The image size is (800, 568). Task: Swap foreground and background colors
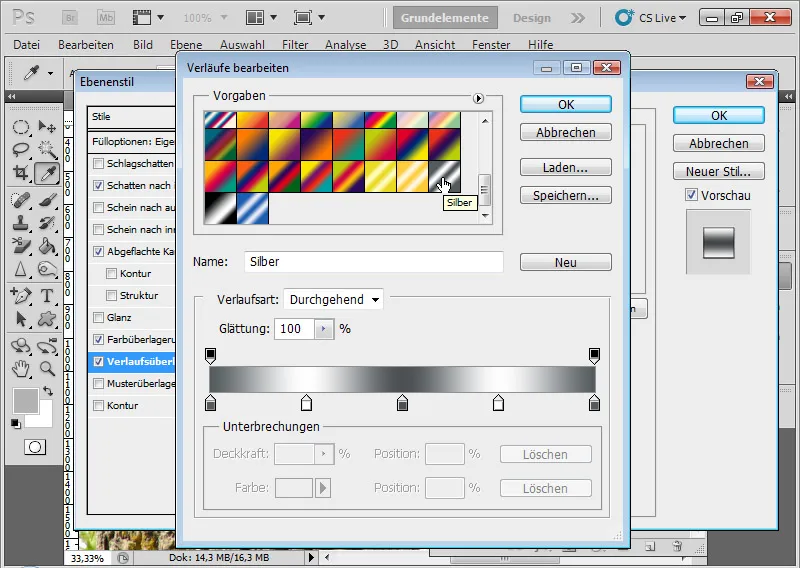[x=47, y=391]
